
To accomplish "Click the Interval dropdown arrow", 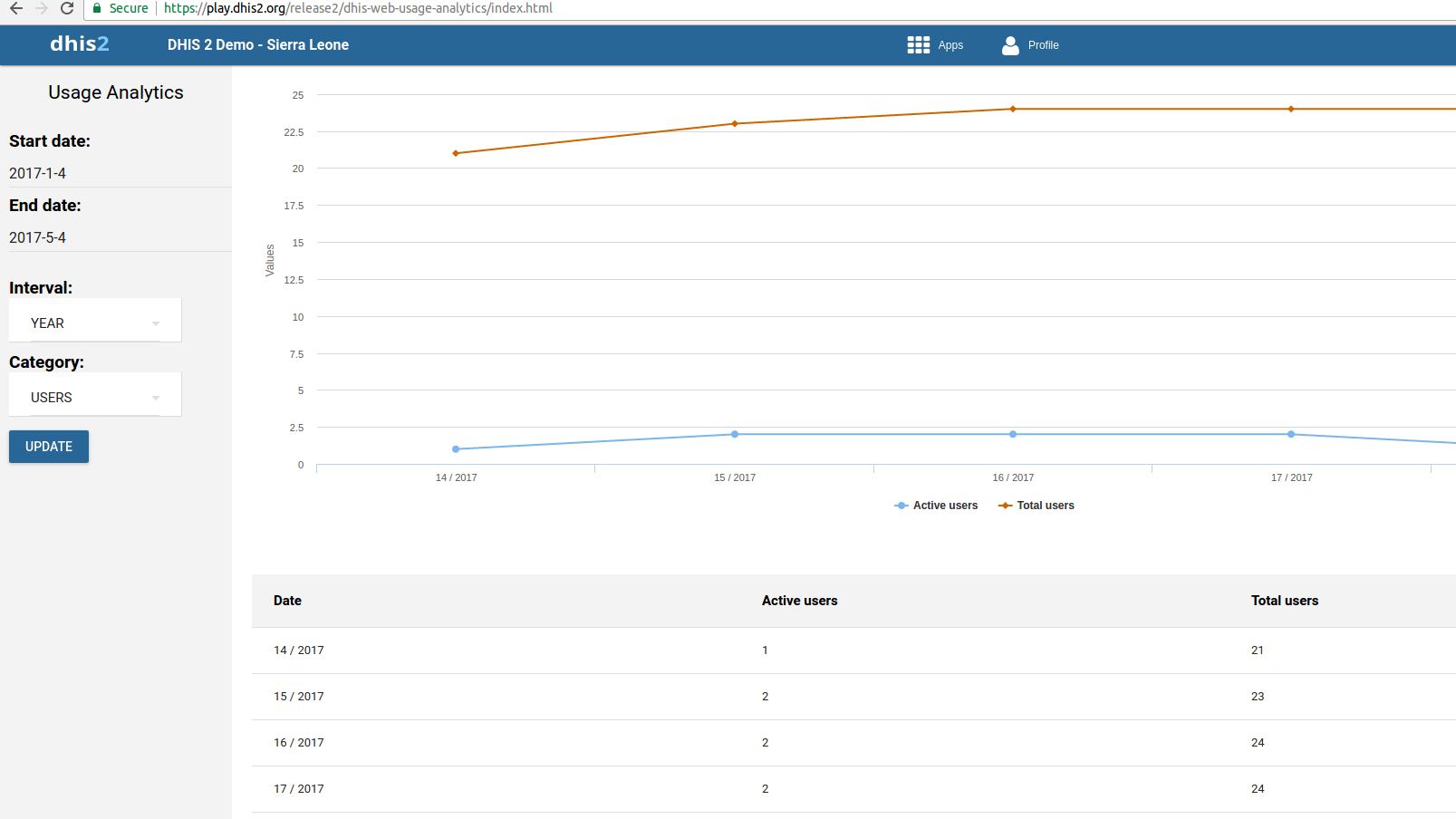I will pos(156,323).
